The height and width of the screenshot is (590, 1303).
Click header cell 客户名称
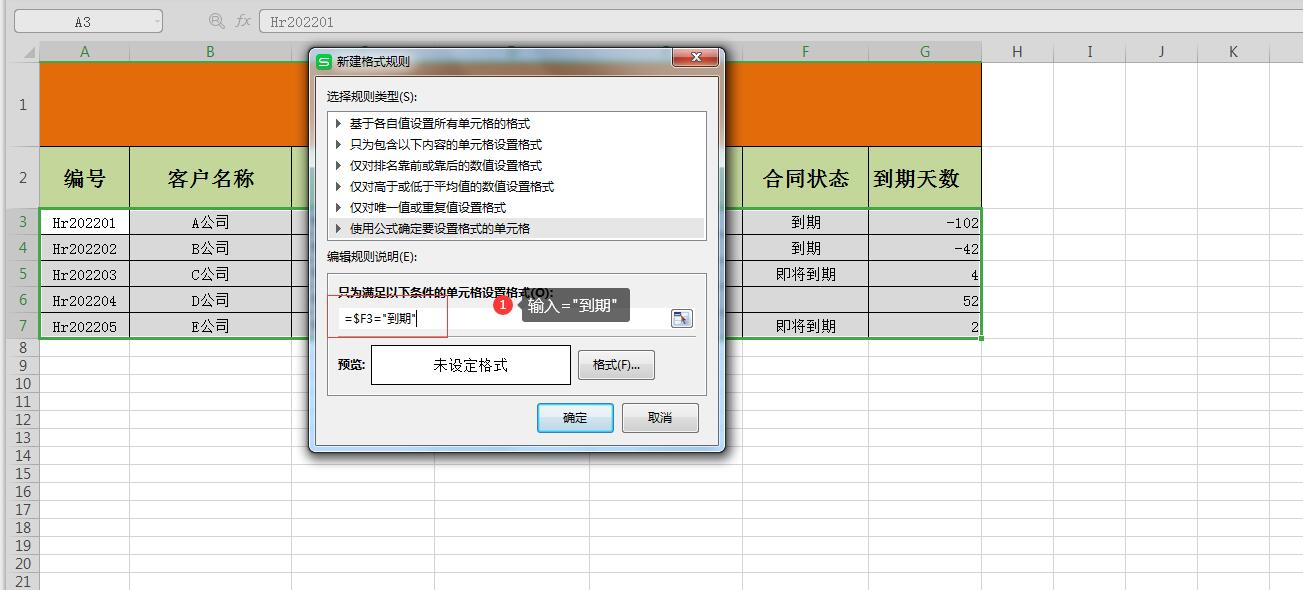(x=210, y=178)
